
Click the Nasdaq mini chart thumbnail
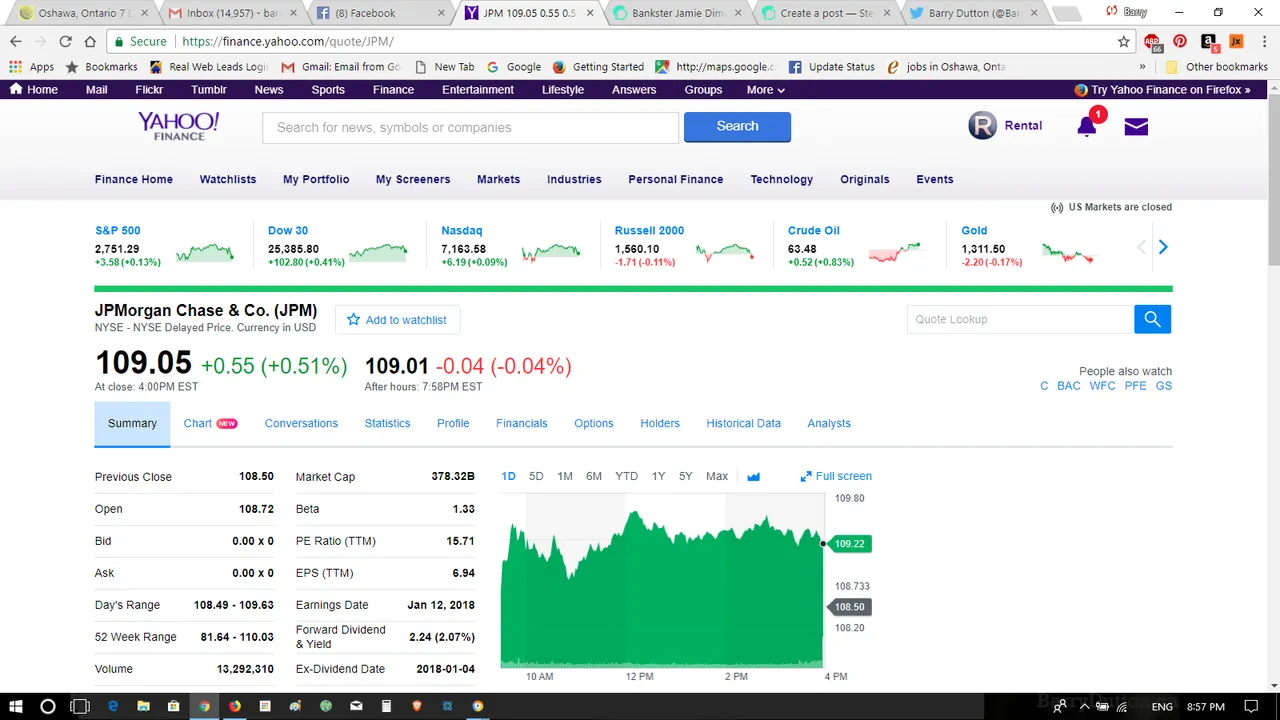tap(550, 252)
